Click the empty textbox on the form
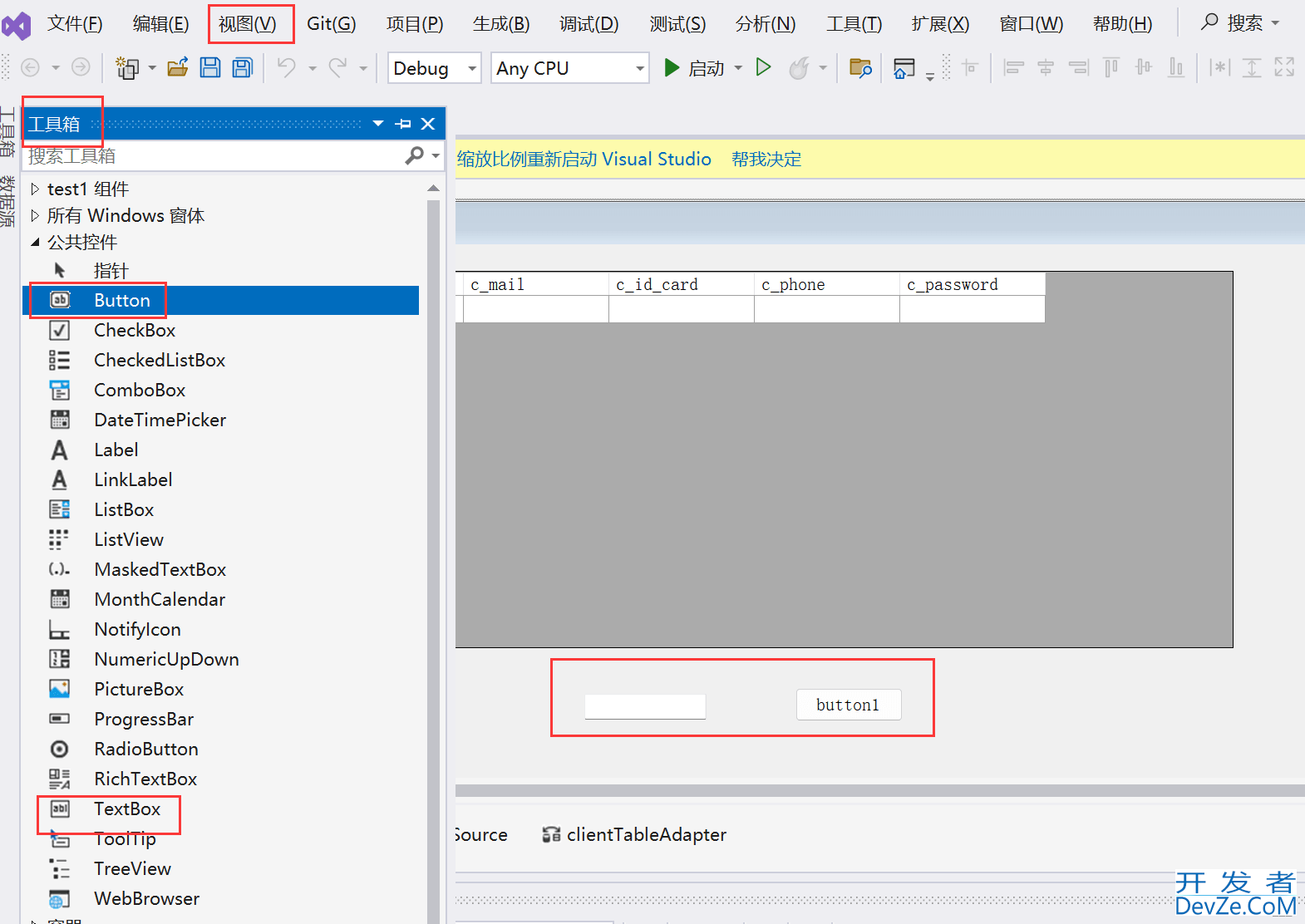 tap(645, 706)
